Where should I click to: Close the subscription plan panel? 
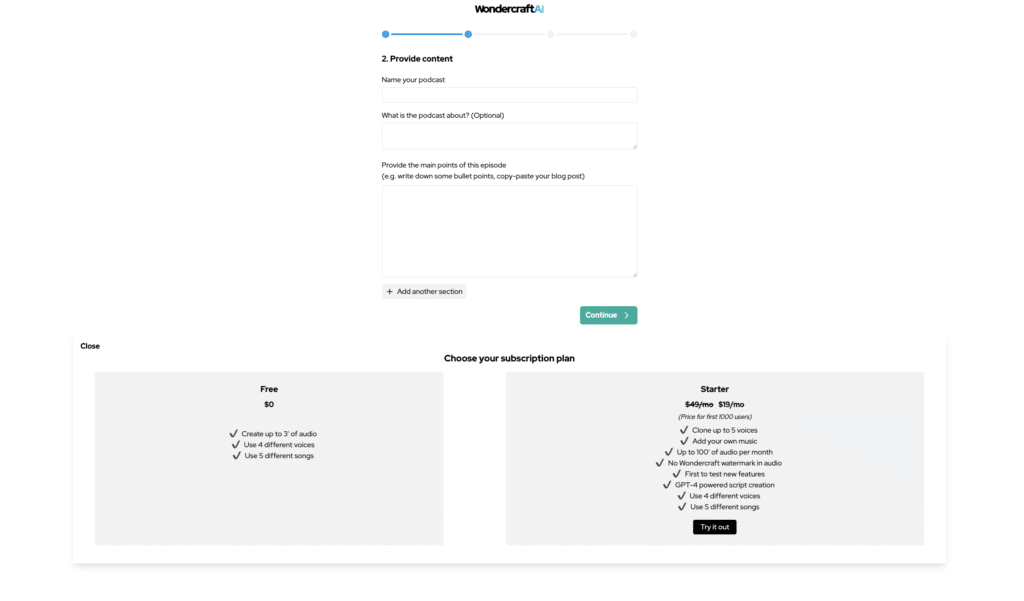(90, 346)
